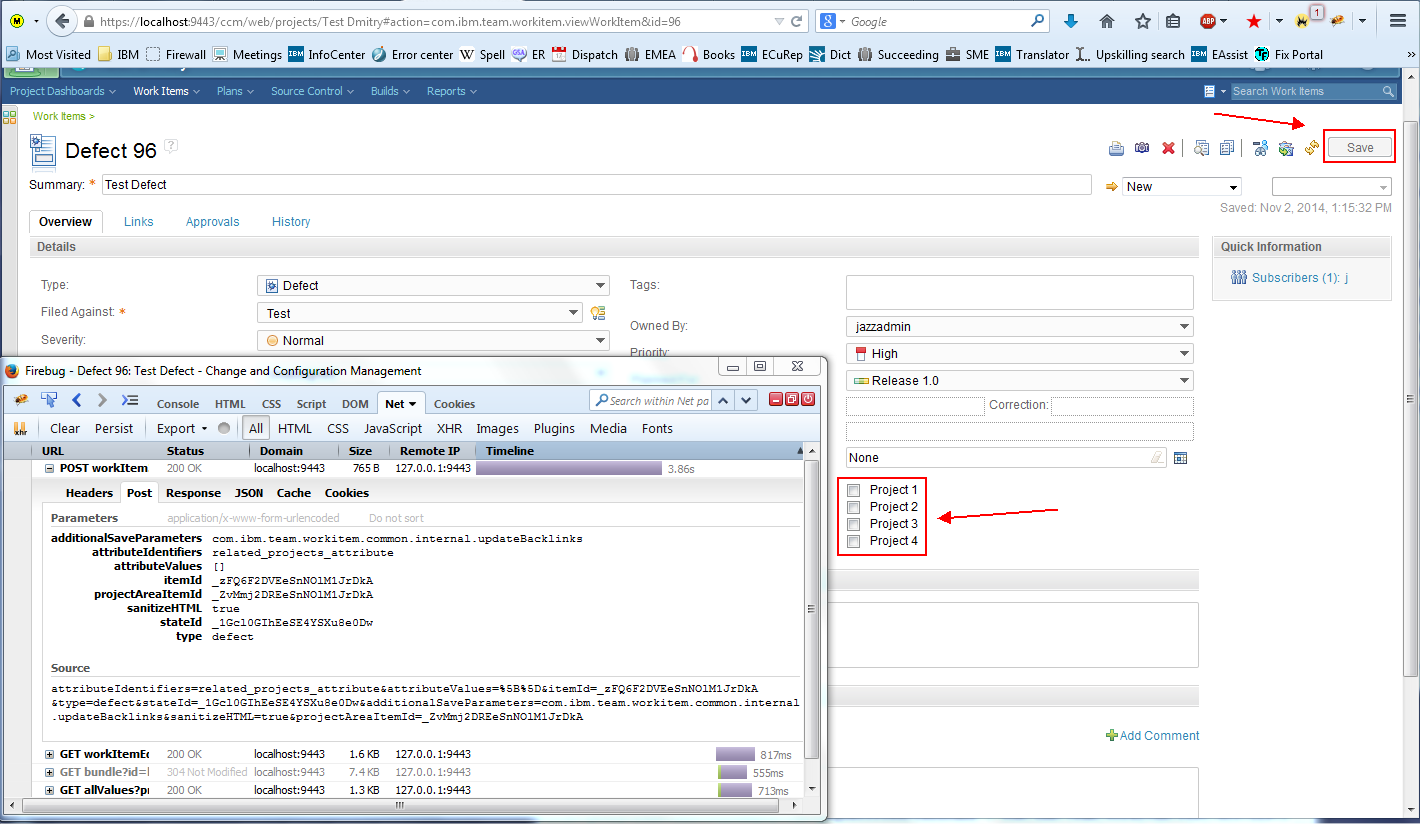
Task: Click the duplicate work item copy icon
Action: [x=1227, y=148]
